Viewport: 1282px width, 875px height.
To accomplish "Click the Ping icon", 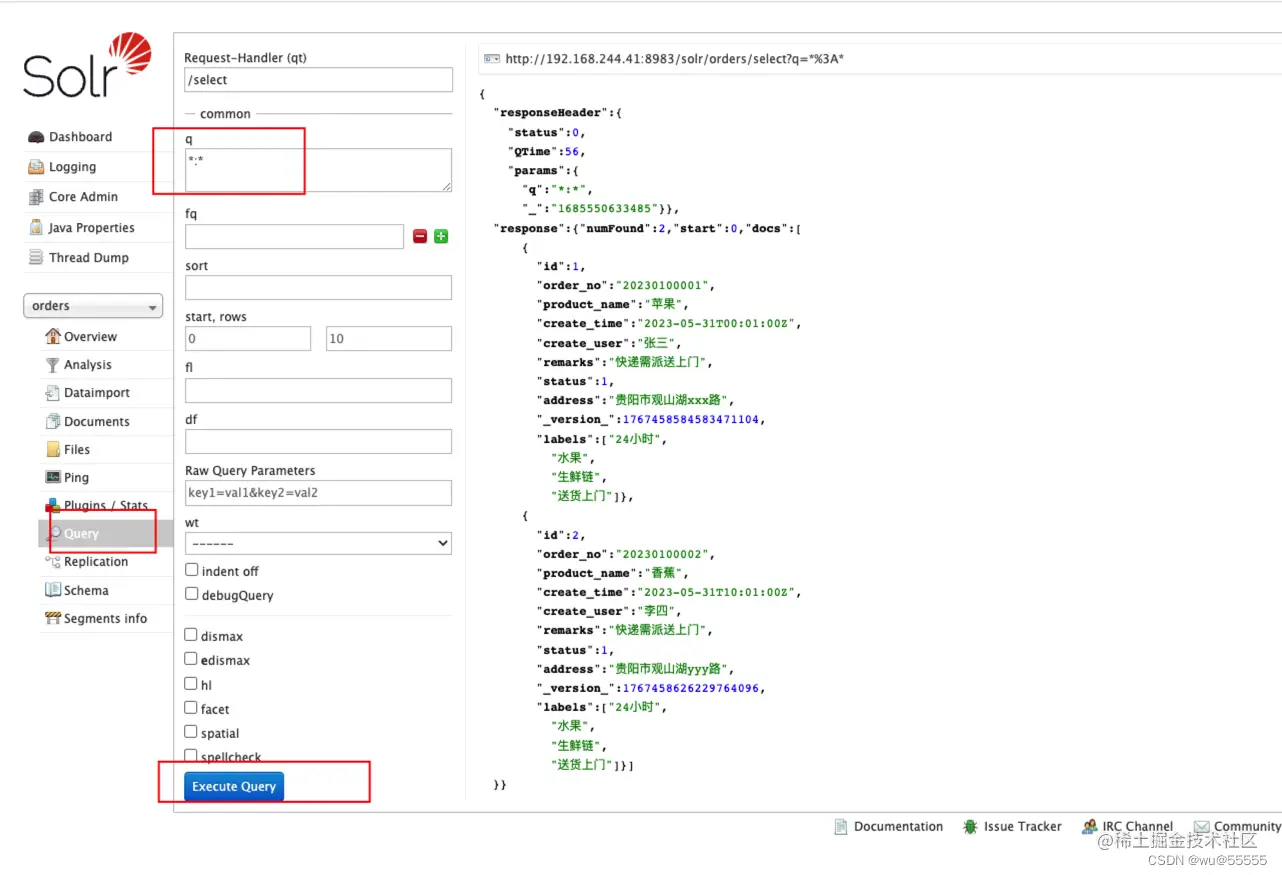I will tap(53, 478).
